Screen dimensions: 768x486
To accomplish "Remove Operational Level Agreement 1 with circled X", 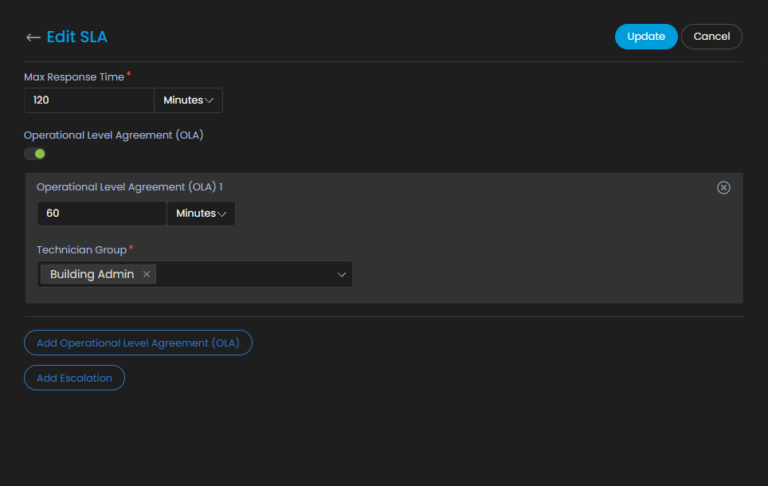I will coord(724,188).
